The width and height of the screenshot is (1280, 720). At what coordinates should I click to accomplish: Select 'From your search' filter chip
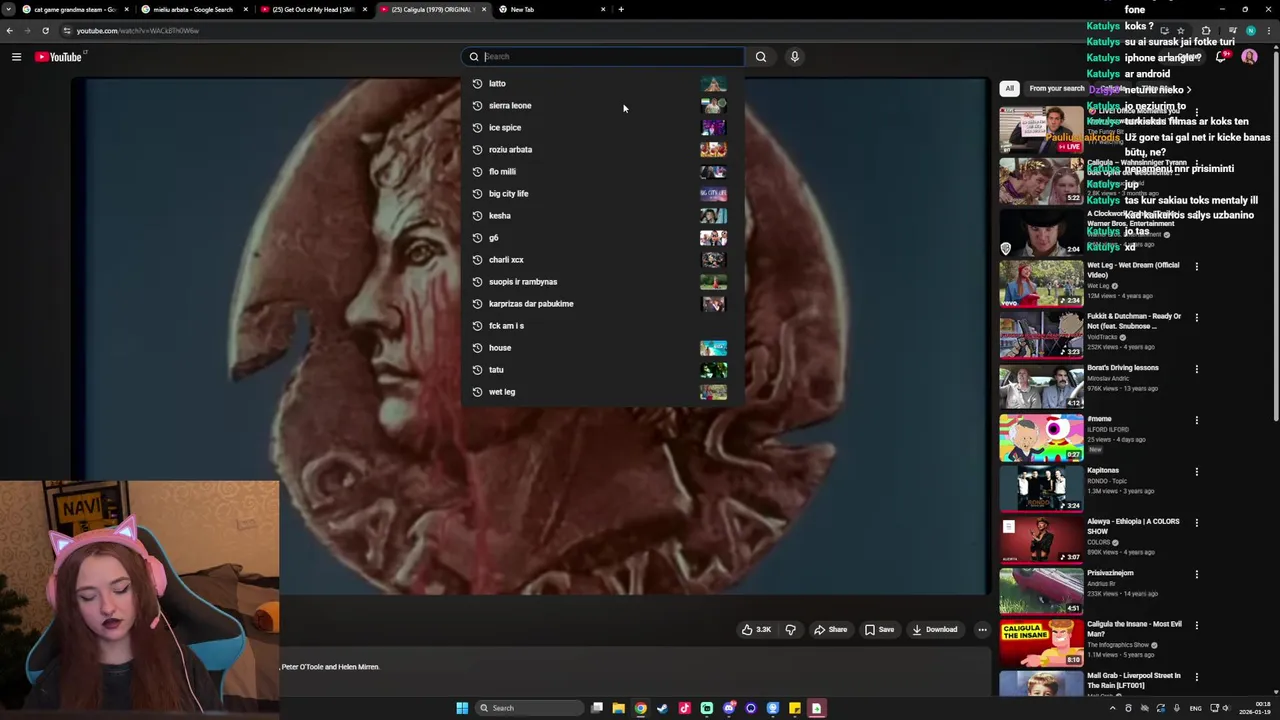click(x=1056, y=88)
